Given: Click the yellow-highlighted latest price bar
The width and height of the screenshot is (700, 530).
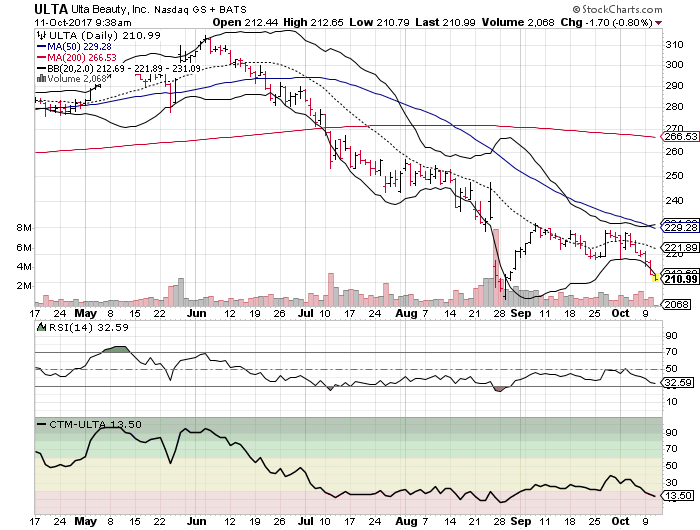Looking at the screenshot, I should coord(655,277).
